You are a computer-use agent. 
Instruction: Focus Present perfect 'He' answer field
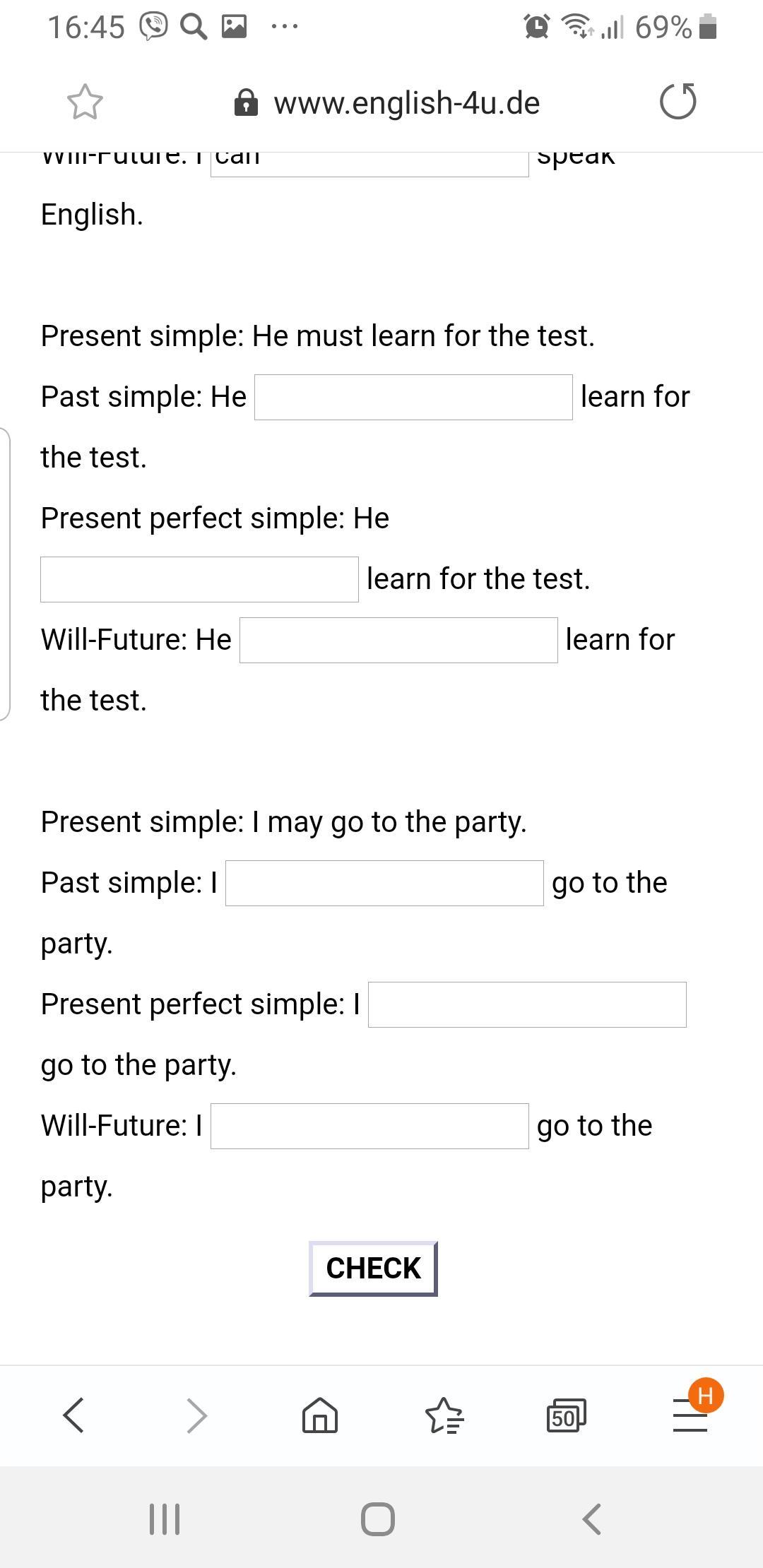click(x=199, y=580)
